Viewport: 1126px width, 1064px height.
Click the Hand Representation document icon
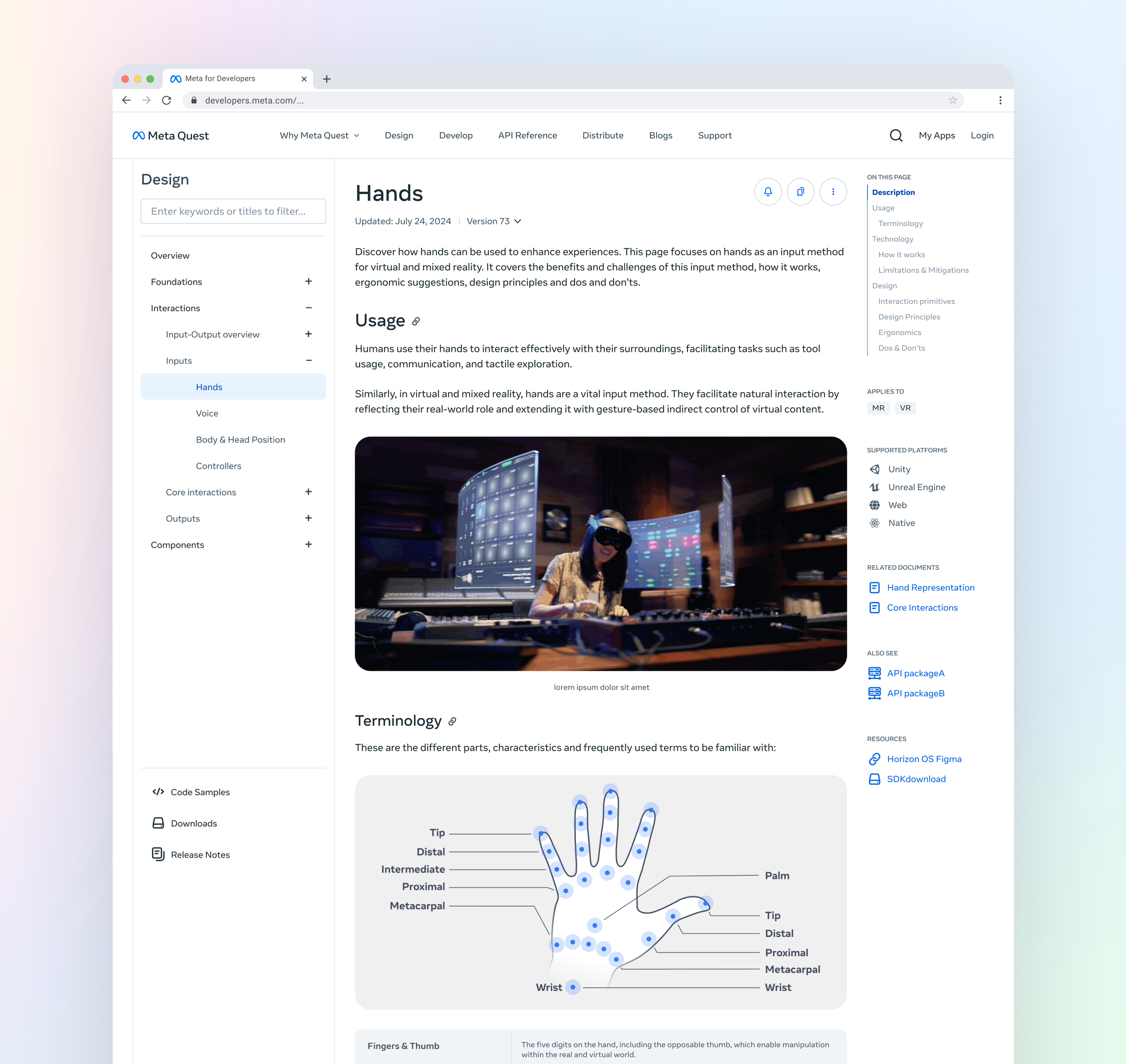[875, 587]
